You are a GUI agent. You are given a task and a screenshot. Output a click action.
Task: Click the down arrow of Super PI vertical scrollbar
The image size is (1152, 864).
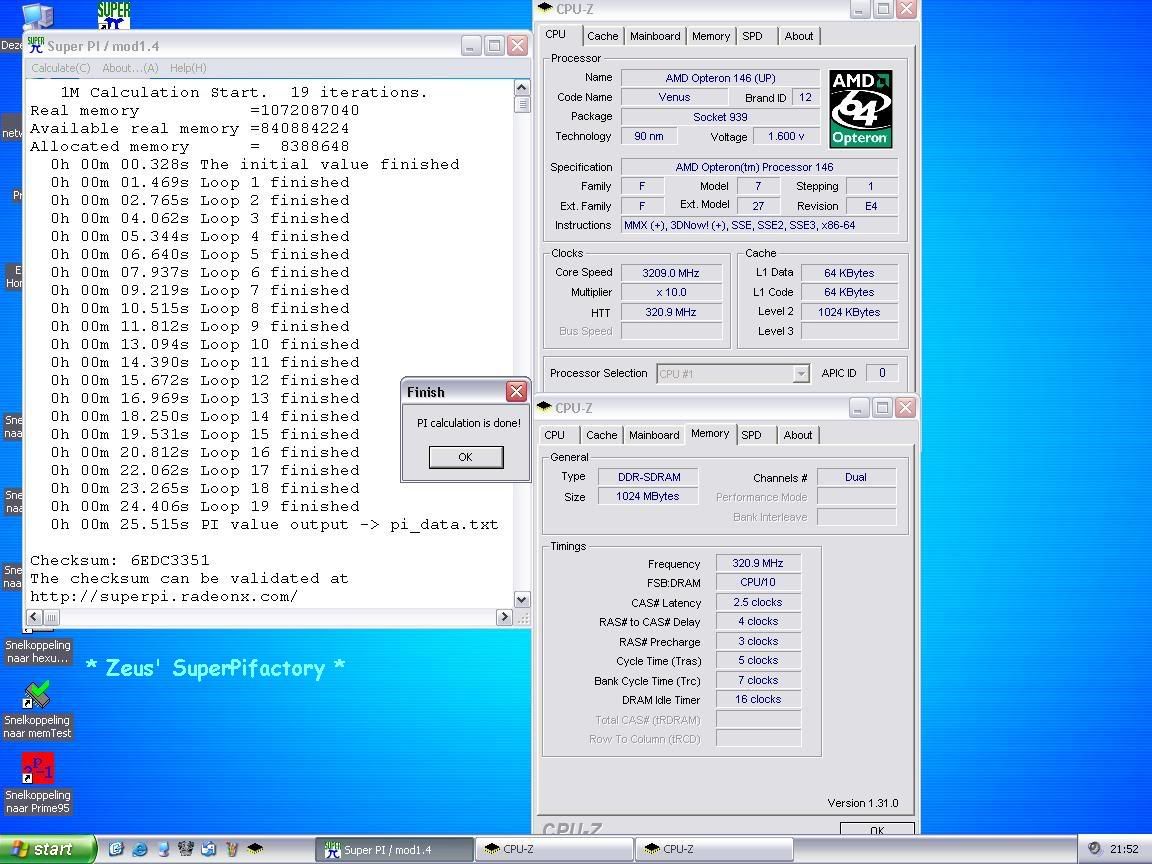(522, 600)
